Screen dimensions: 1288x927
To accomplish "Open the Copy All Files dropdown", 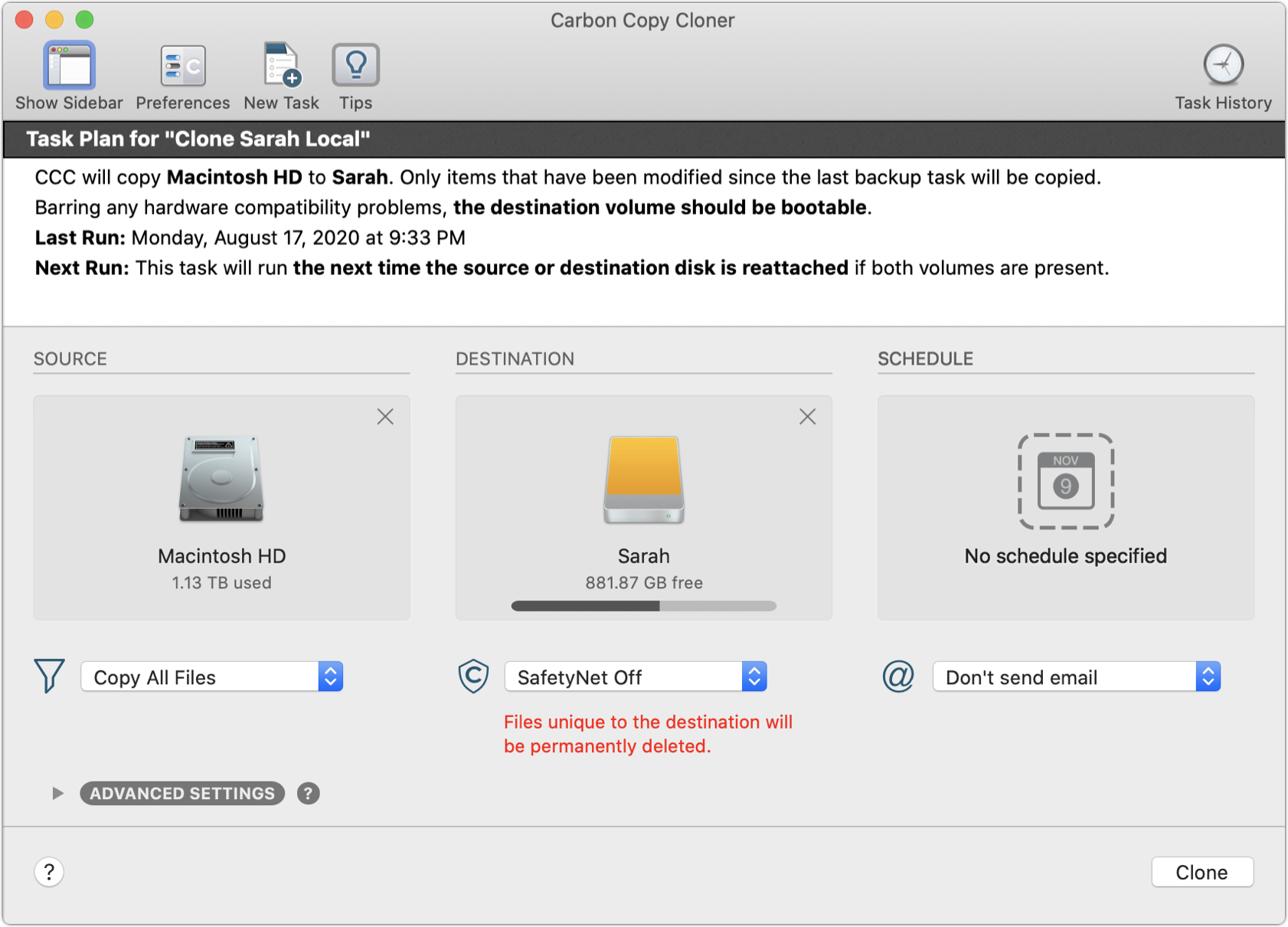I will click(x=212, y=677).
